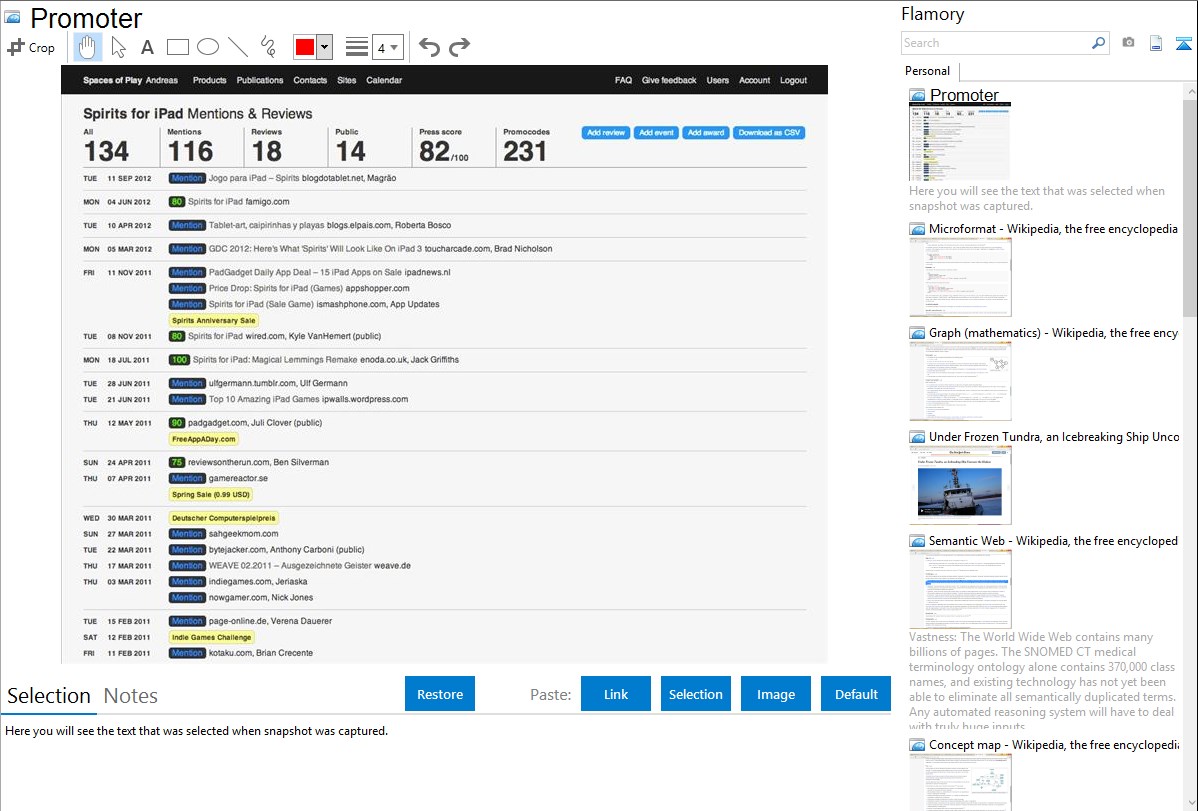This screenshot has height=811, width=1198.
Task: Click the Indie Games Challenge tag
Action: pyautogui.click(x=212, y=637)
